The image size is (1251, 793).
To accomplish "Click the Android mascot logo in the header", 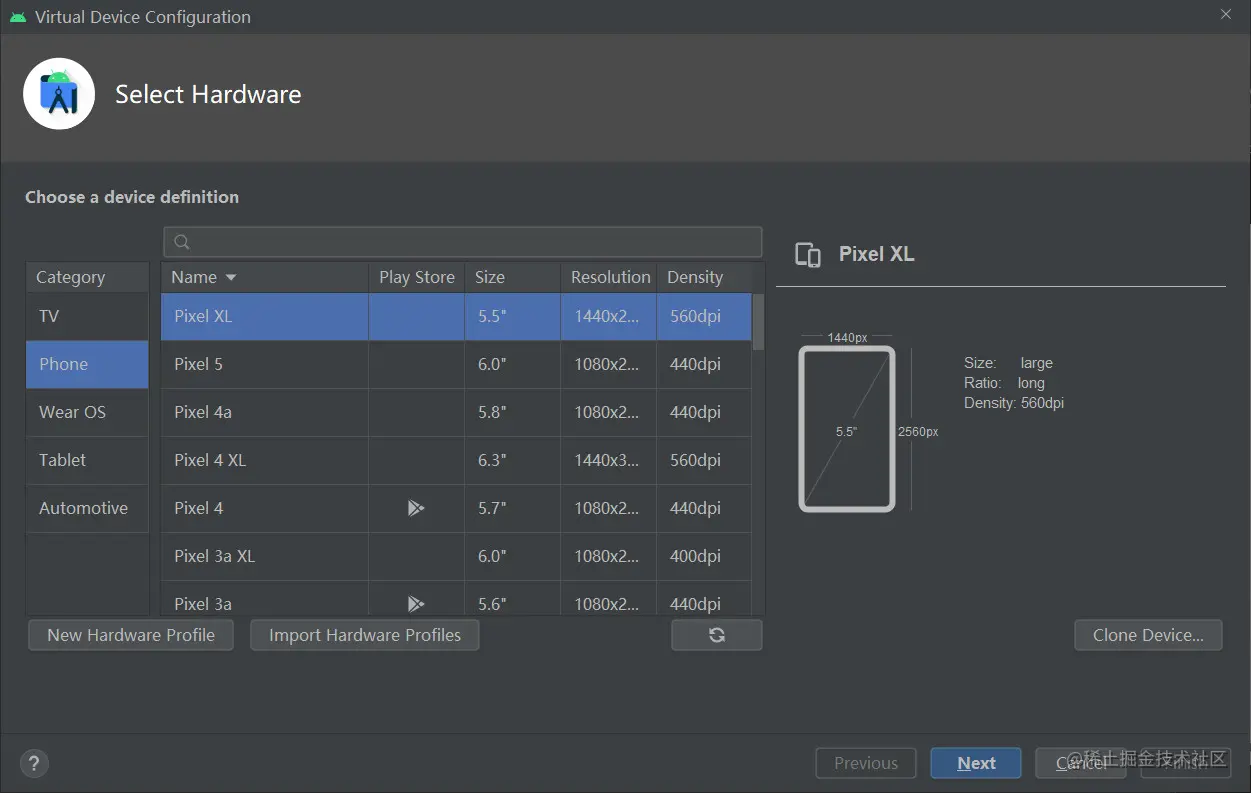I will pyautogui.click(x=59, y=92).
